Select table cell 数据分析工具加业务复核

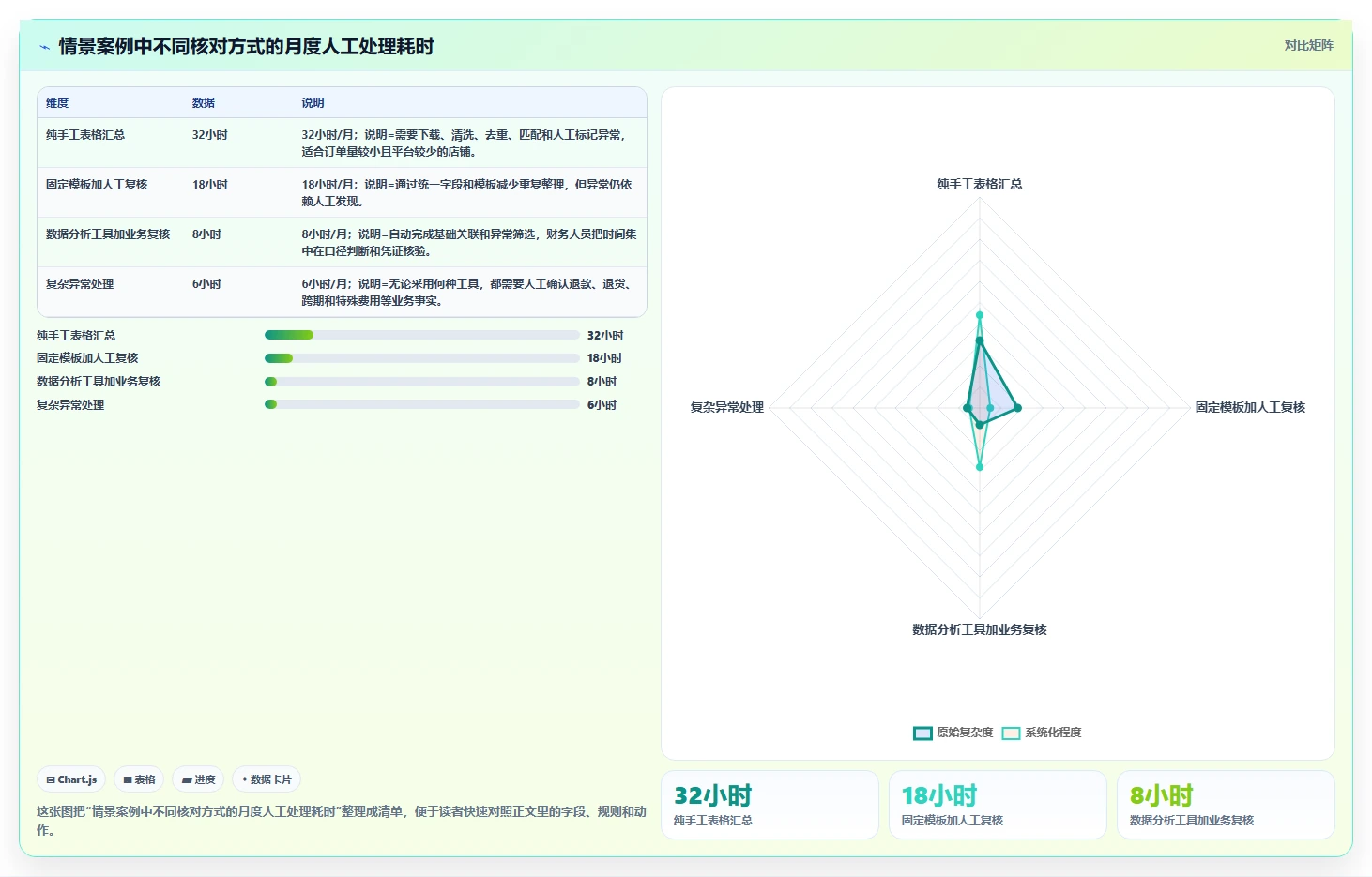(x=108, y=234)
